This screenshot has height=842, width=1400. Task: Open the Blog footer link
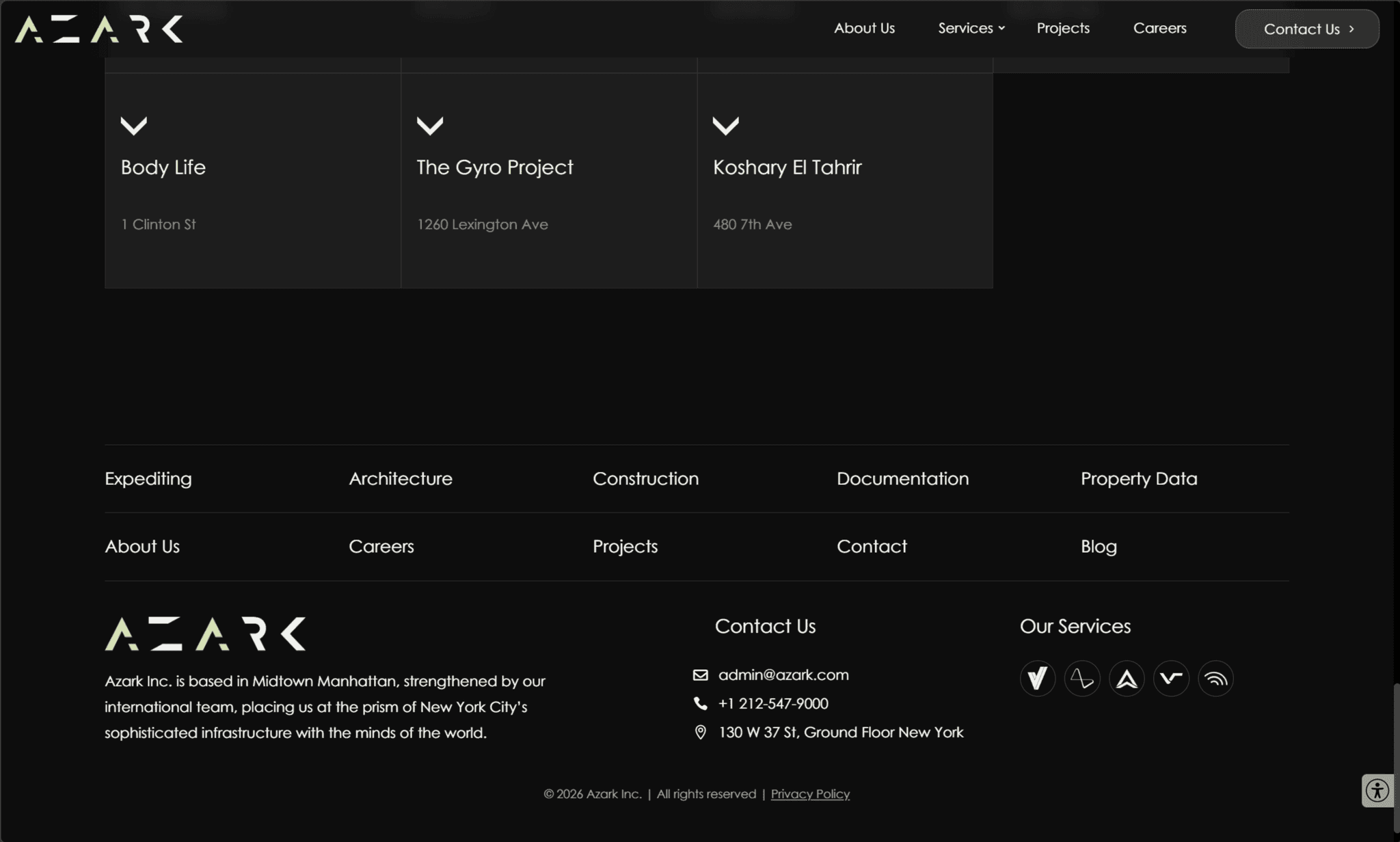pos(1099,547)
